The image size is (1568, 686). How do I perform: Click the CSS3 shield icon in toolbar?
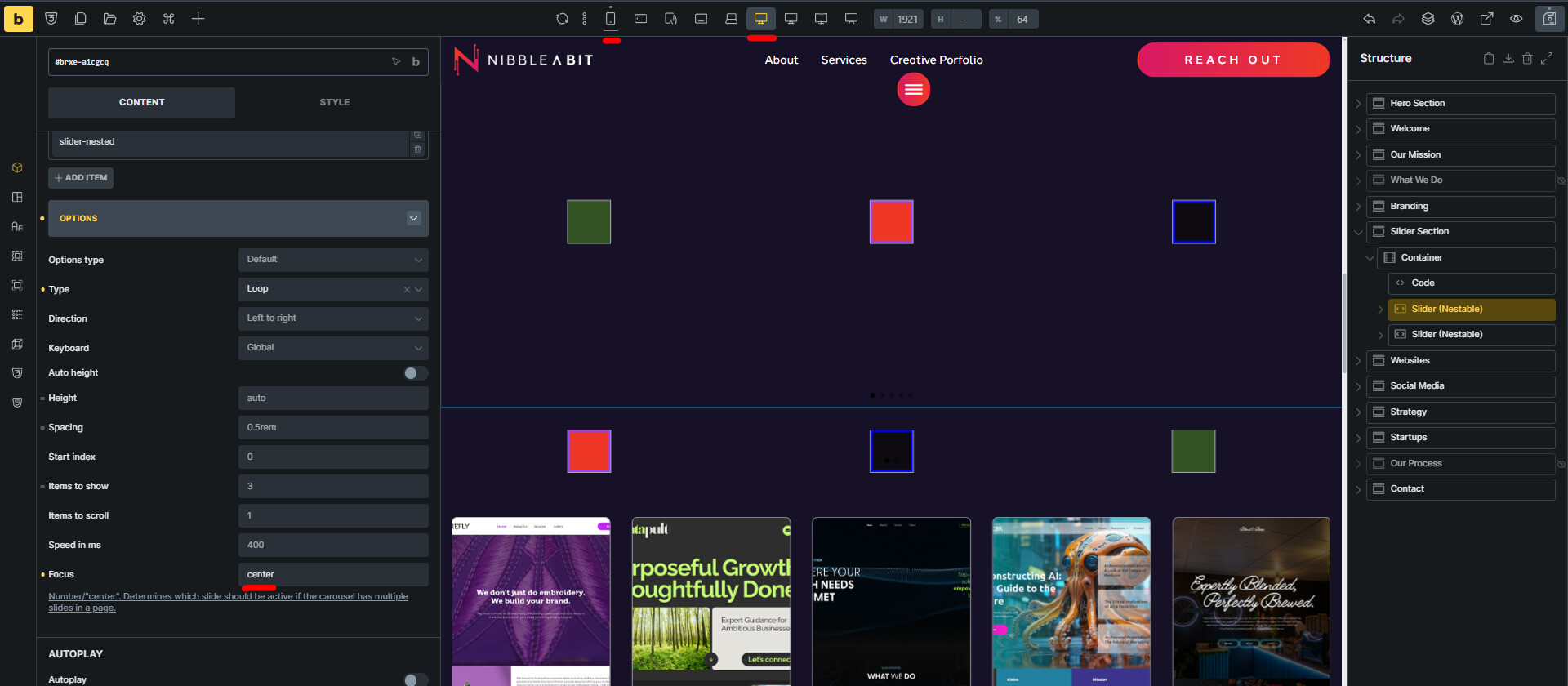pyautogui.click(x=51, y=19)
